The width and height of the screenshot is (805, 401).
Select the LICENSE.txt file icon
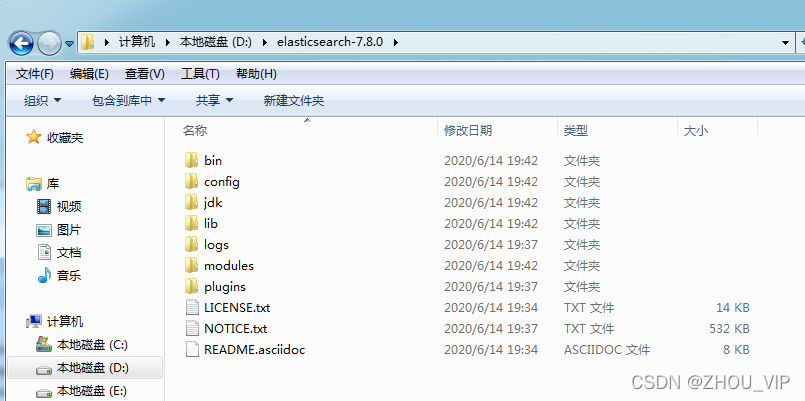tap(191, 308)
